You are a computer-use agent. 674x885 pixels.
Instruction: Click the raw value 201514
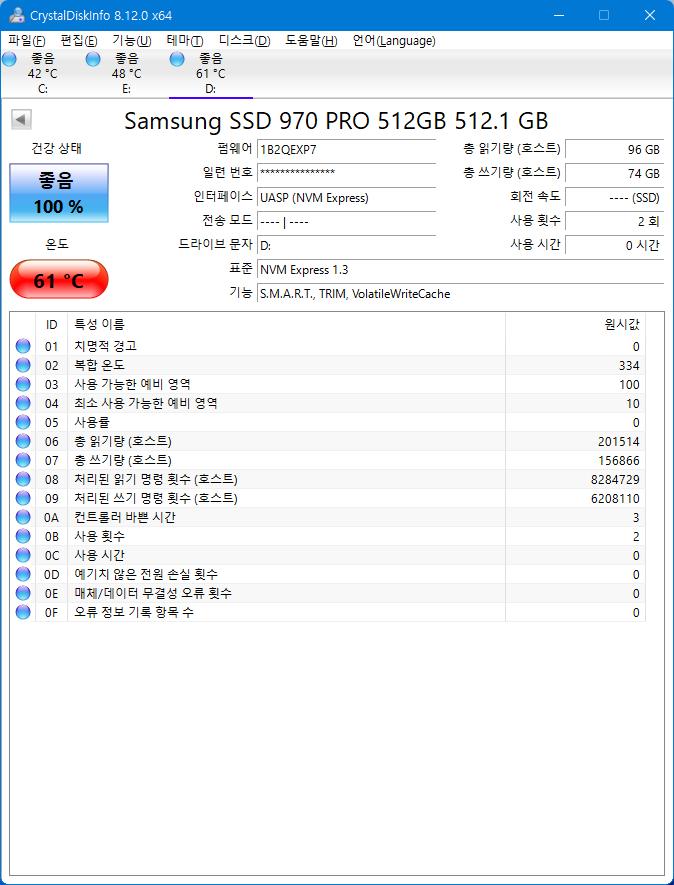click(x=619, y=441)
